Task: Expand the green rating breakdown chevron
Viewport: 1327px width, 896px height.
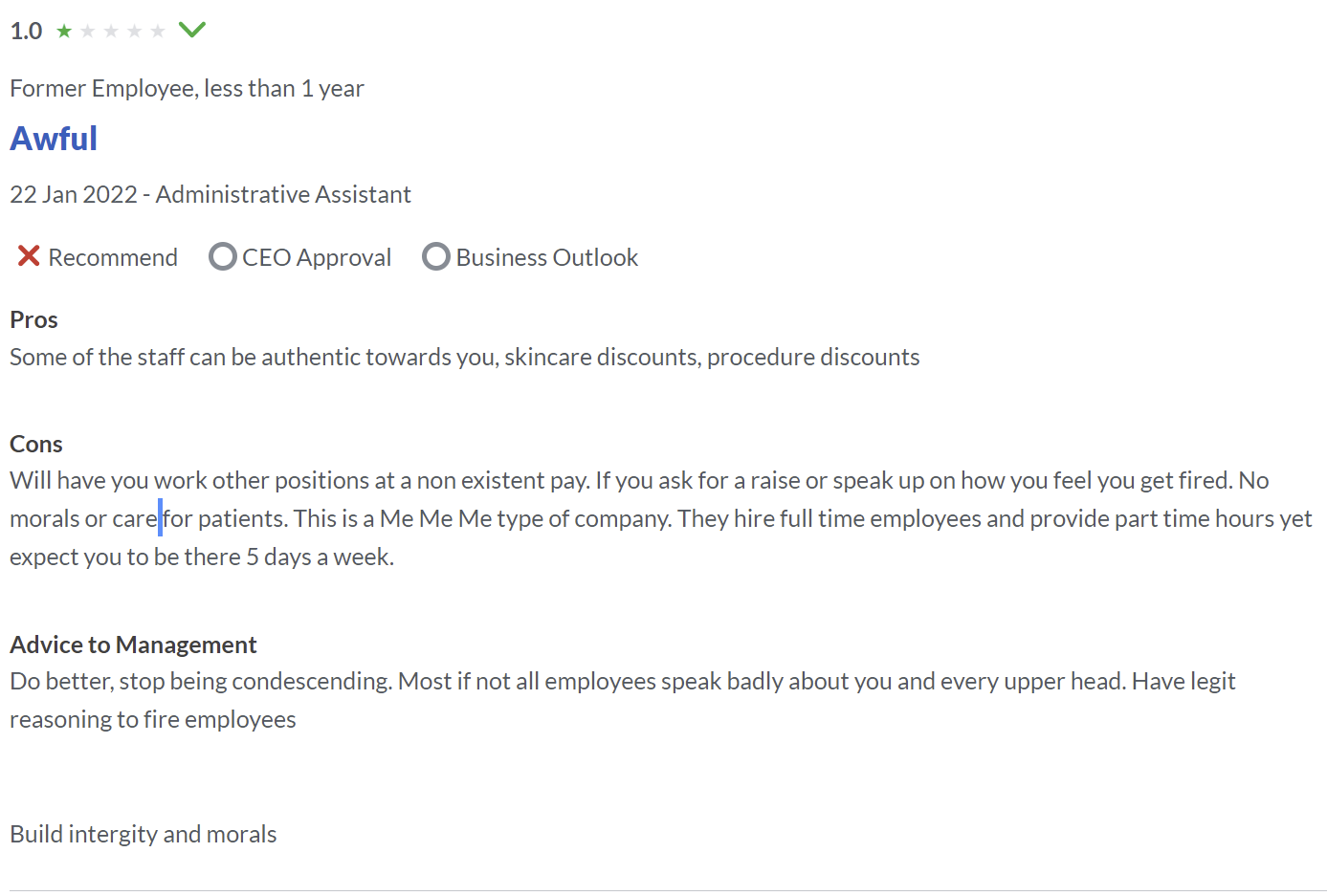Action: pos(192,30)
